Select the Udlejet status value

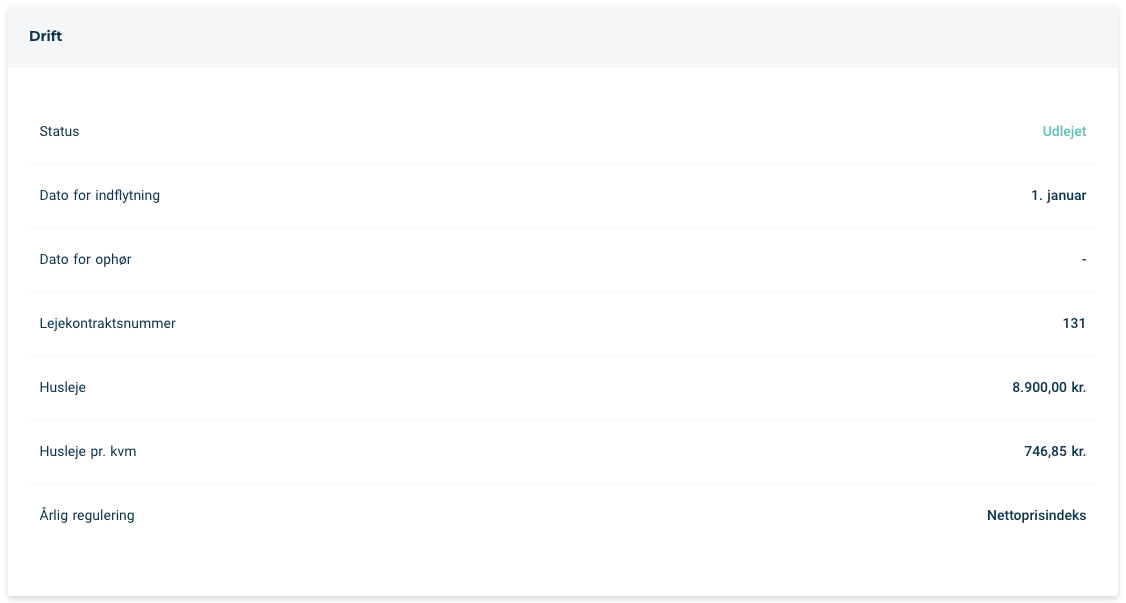click(1064, 131)
